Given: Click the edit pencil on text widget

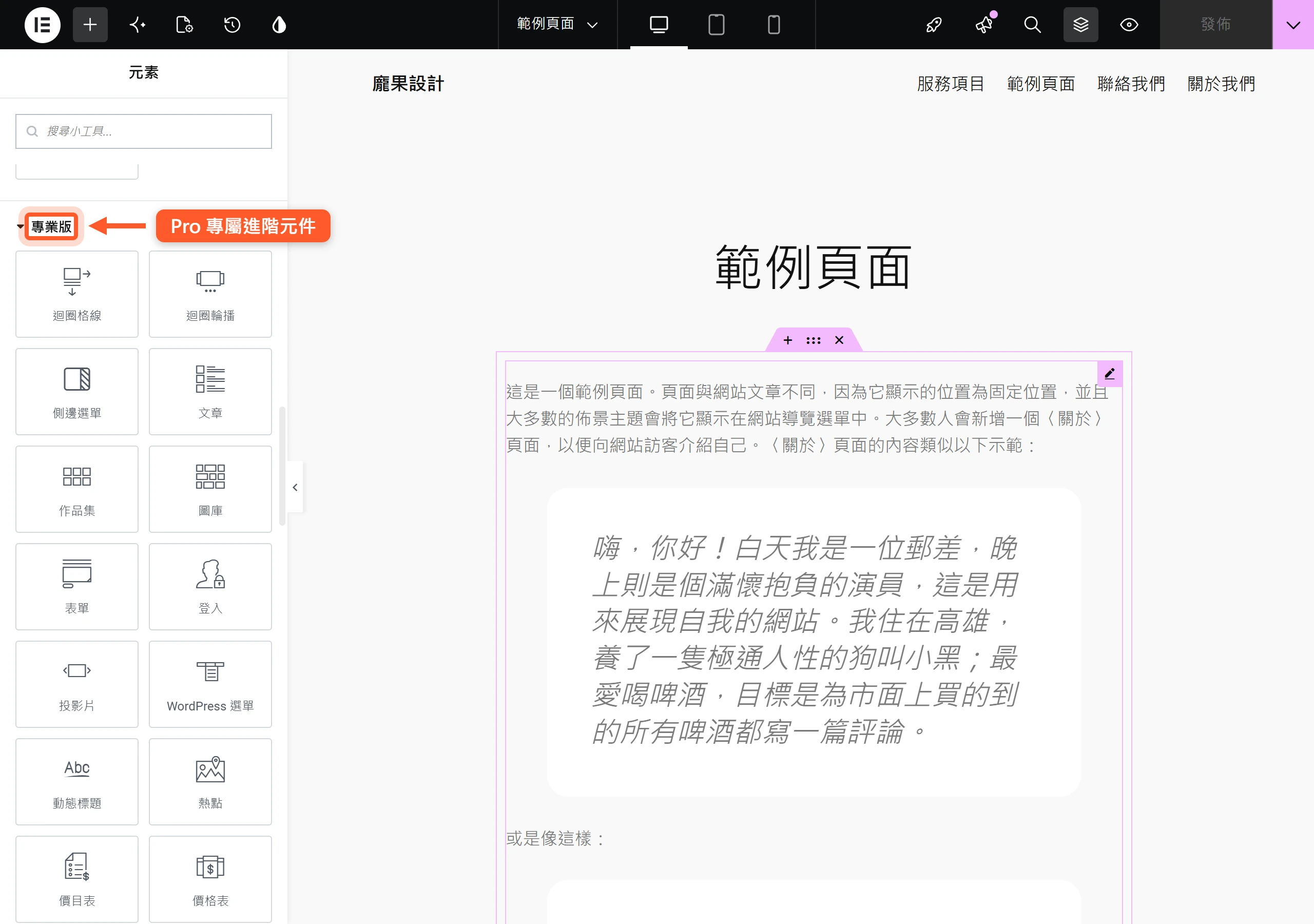Looking at the screenshot, I should [x=1110, y=374].
